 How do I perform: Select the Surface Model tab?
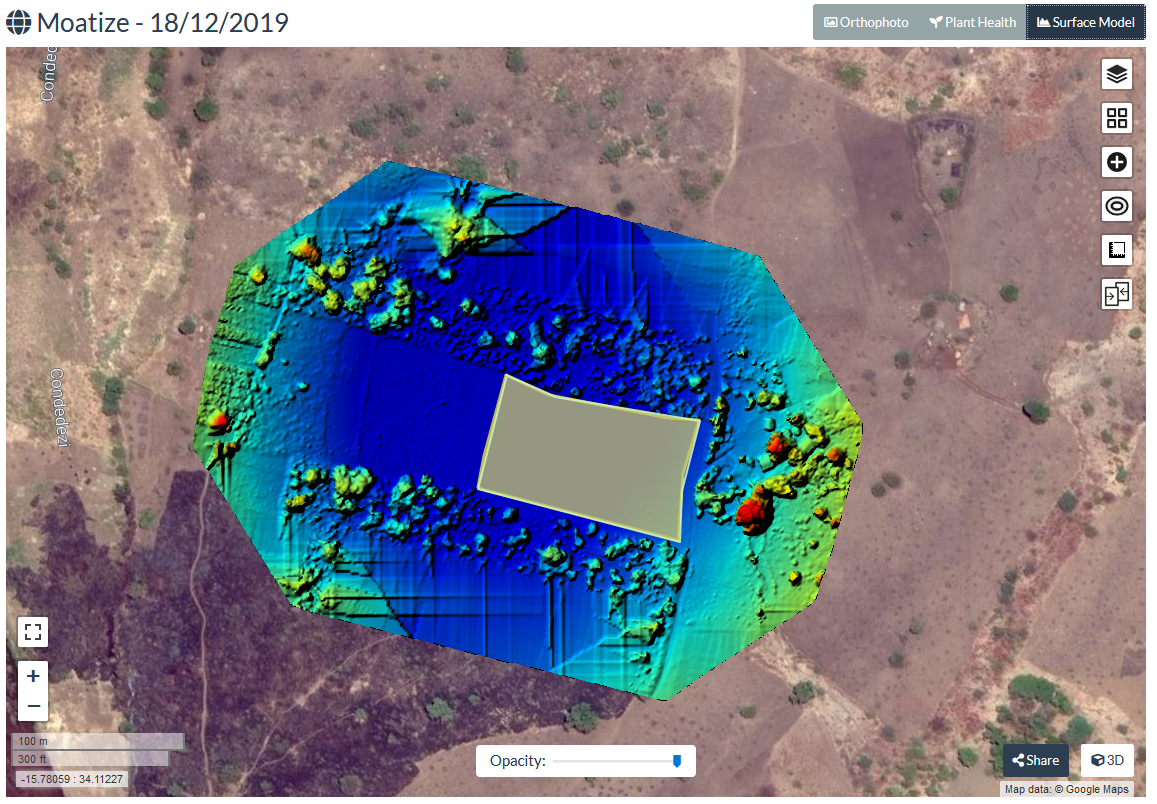(x=1085, y=22)
